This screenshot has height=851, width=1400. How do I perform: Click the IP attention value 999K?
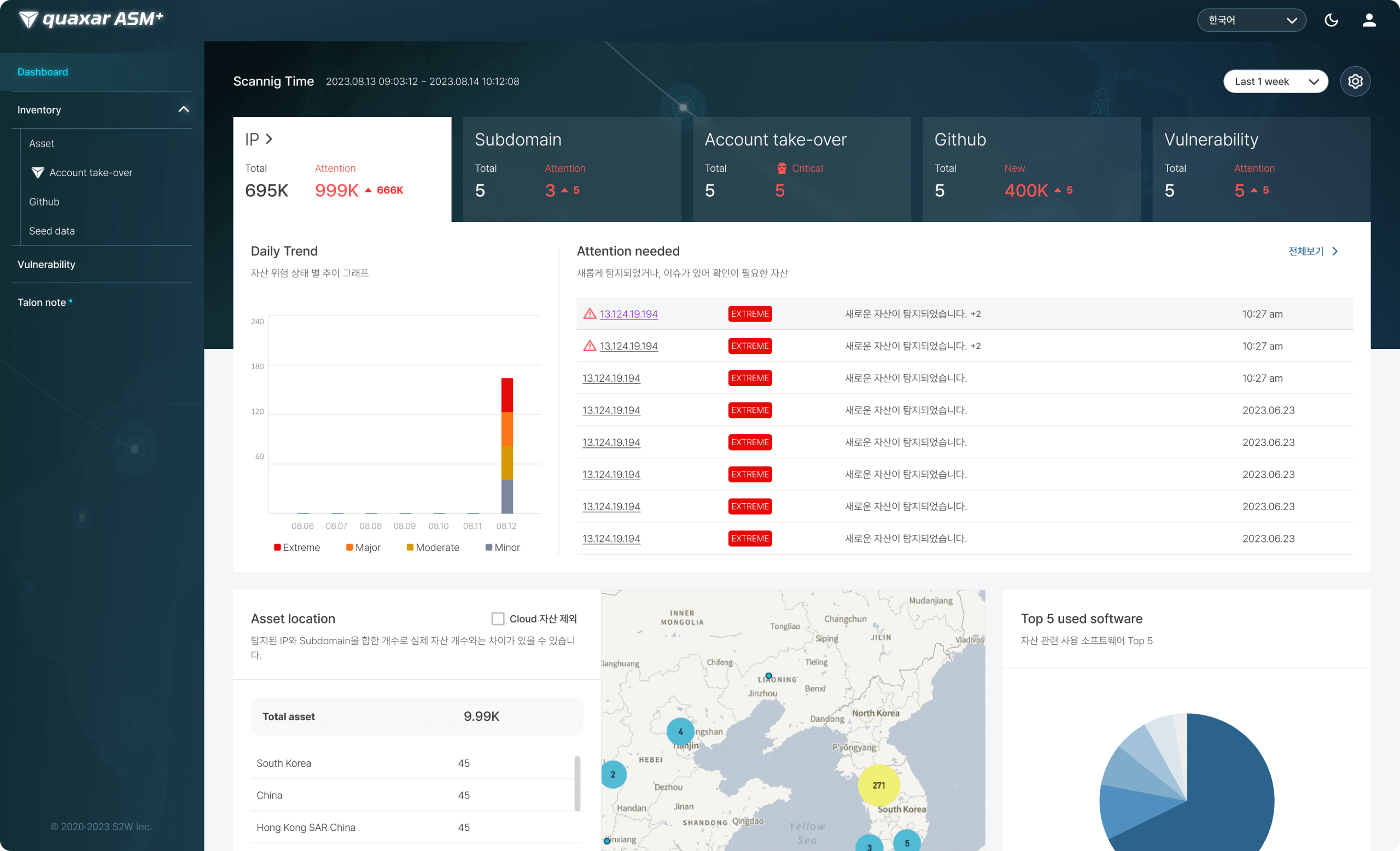336,190
